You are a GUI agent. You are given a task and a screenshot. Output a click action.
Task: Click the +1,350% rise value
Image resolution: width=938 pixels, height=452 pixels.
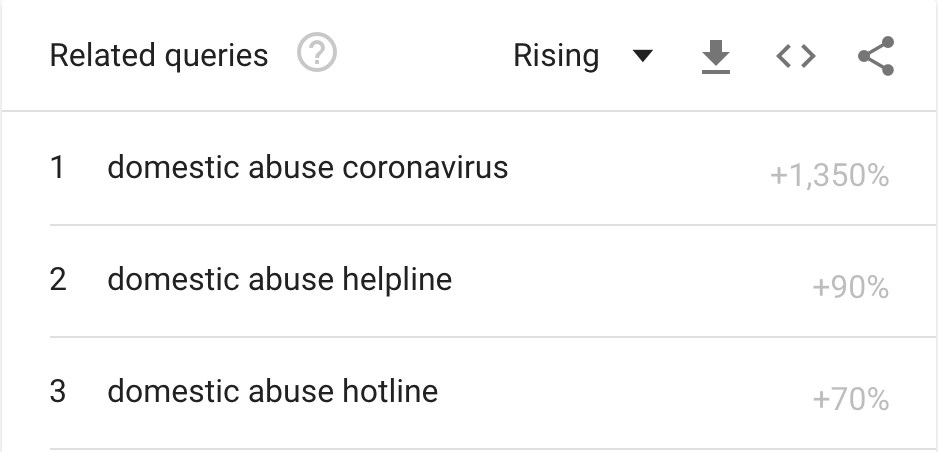point(829,176)
